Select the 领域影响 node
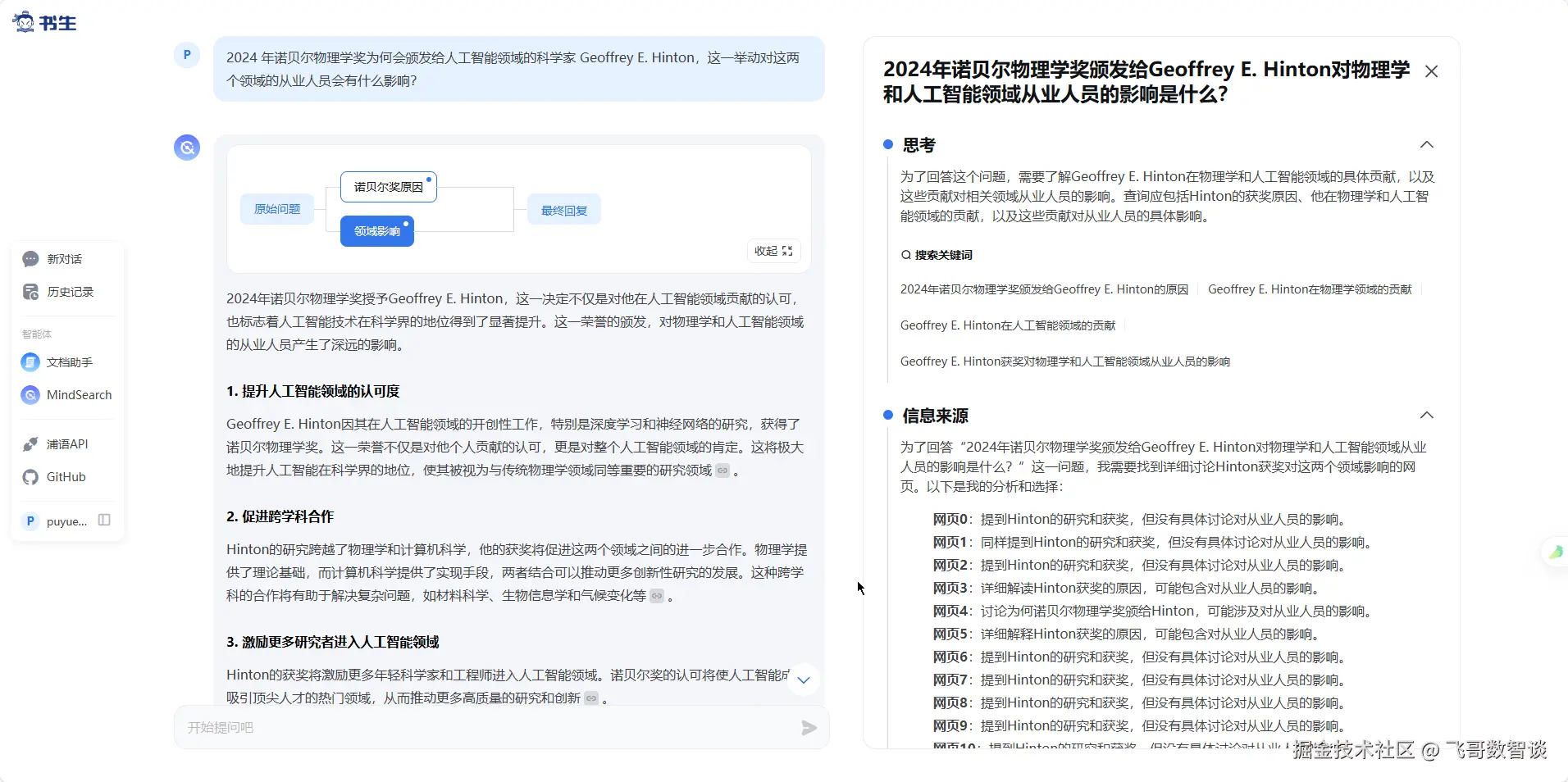Screen dimensions: 1568x782 point(377,231)
